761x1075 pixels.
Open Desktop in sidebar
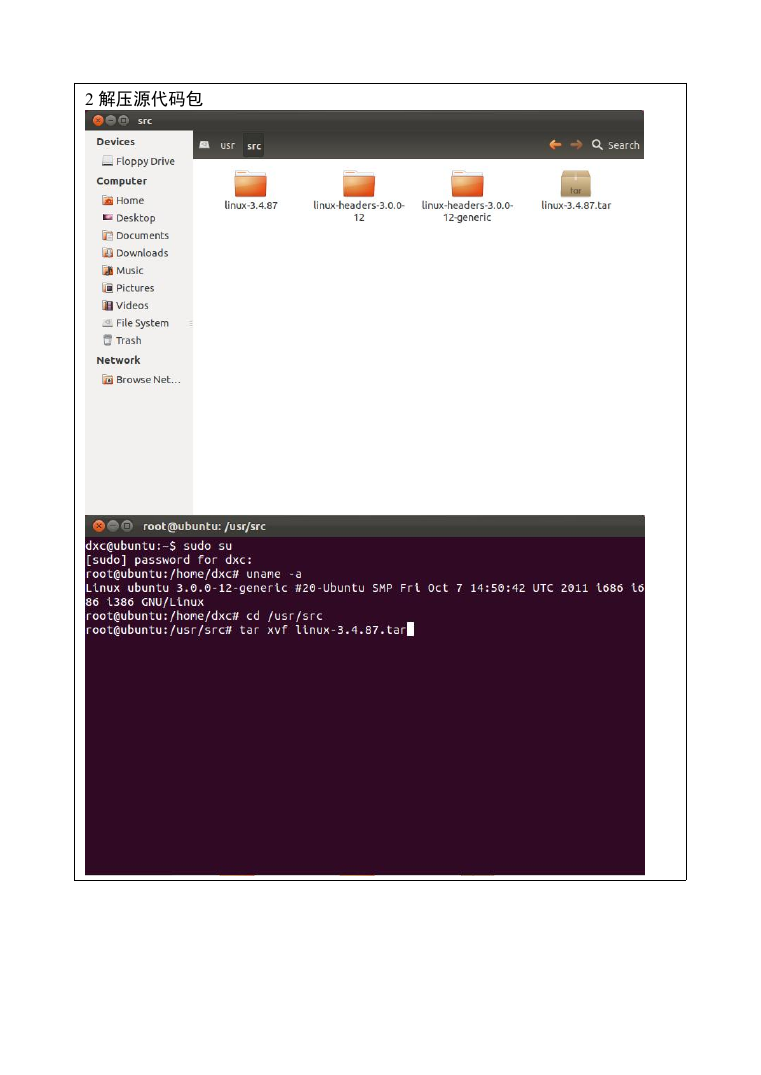coord(129,218)
